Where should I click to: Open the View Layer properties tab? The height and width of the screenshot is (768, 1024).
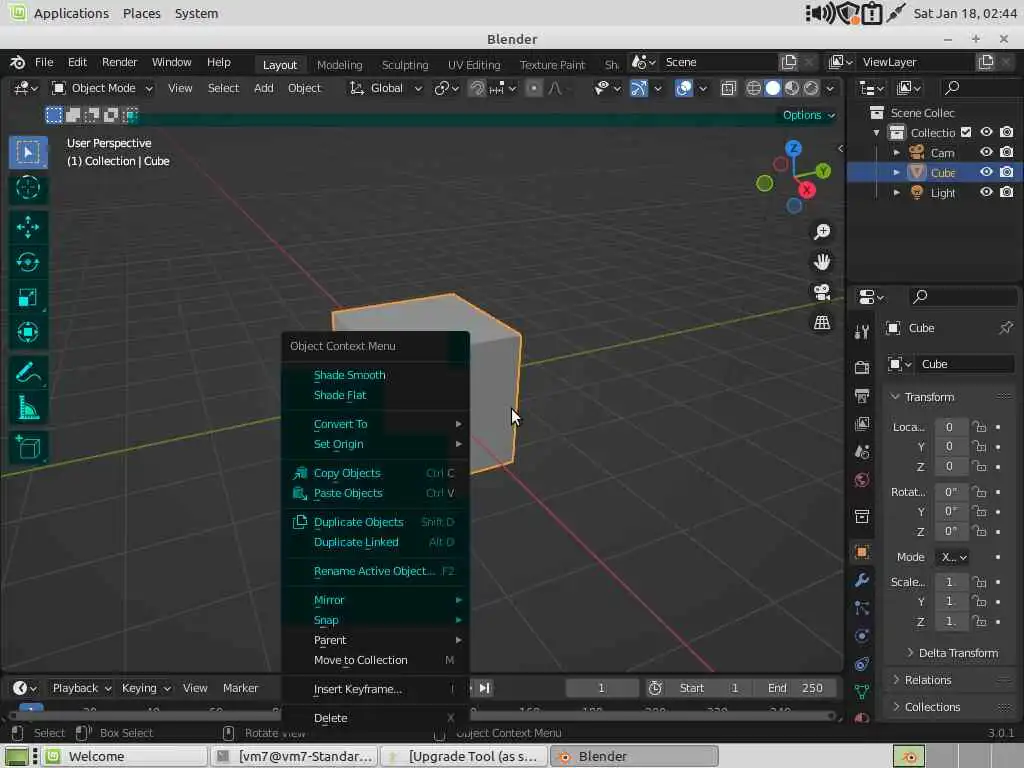[x=861, y=424]
